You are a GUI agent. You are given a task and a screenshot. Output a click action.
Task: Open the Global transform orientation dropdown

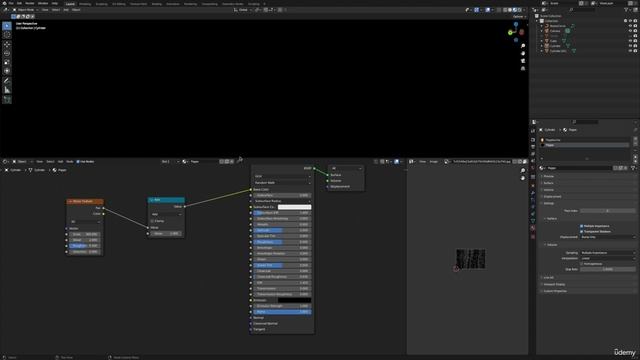[243, 10]
